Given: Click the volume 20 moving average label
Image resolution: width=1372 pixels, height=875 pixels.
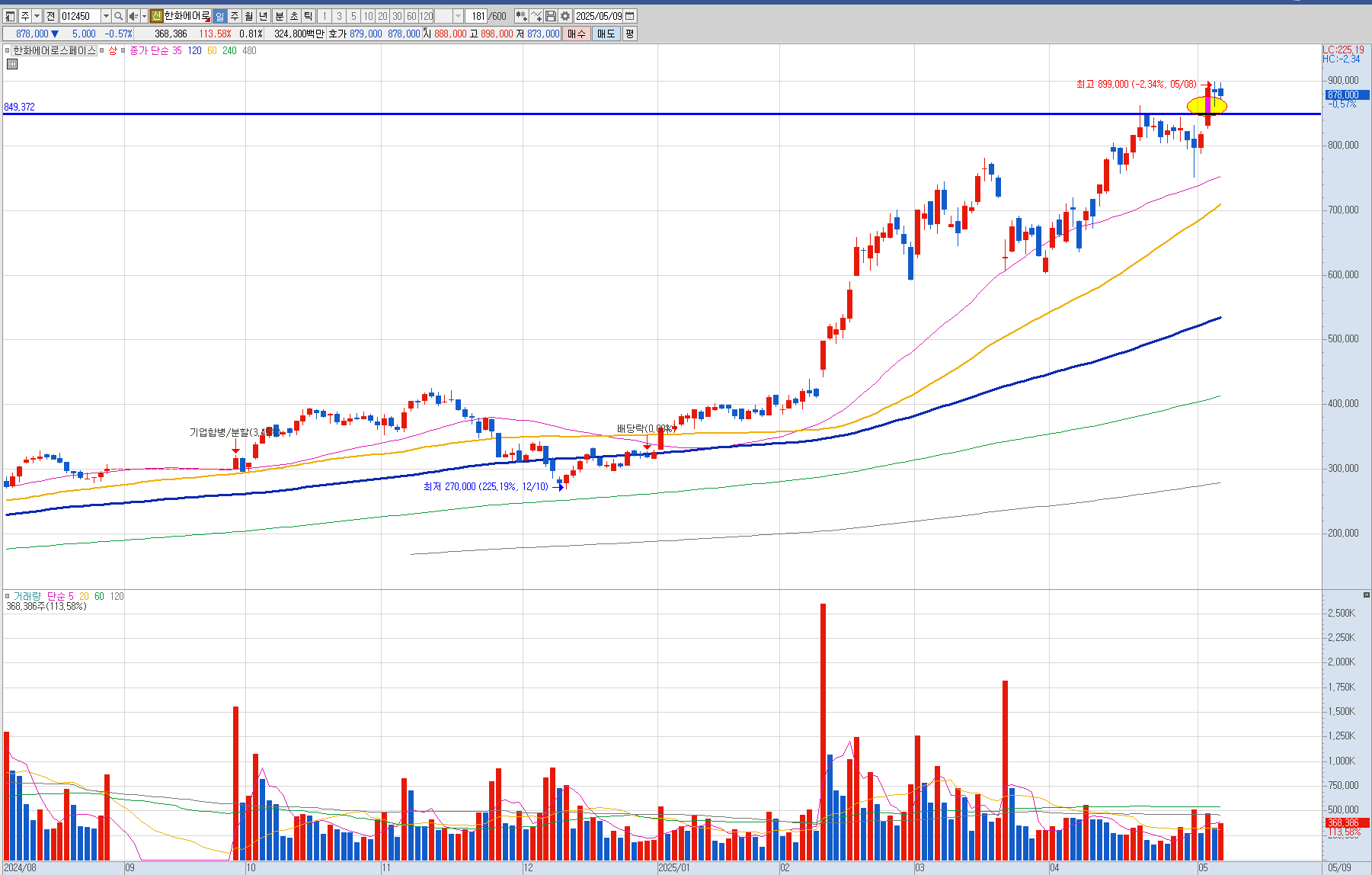Looking at the screenshot, I should [x=84, y=596].
